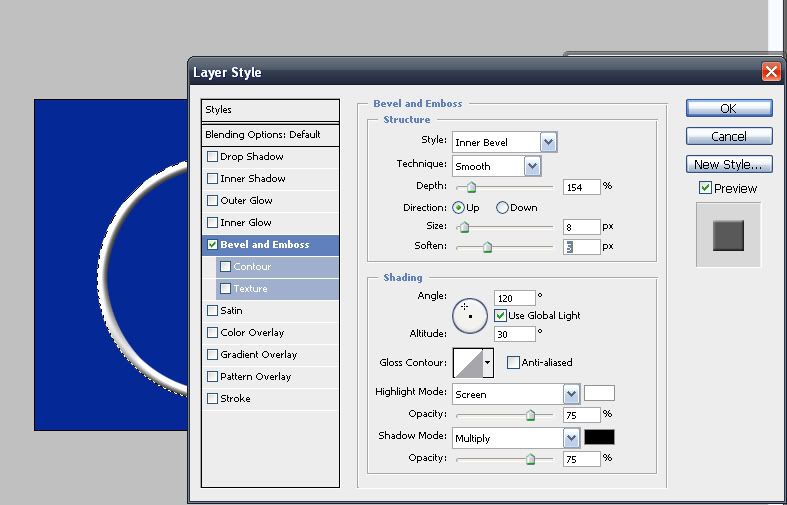Image resolution: width=787 pixels, height=505 pixels.
Task: Open Blending Options: Default
Action: click(x=271, y=135)
